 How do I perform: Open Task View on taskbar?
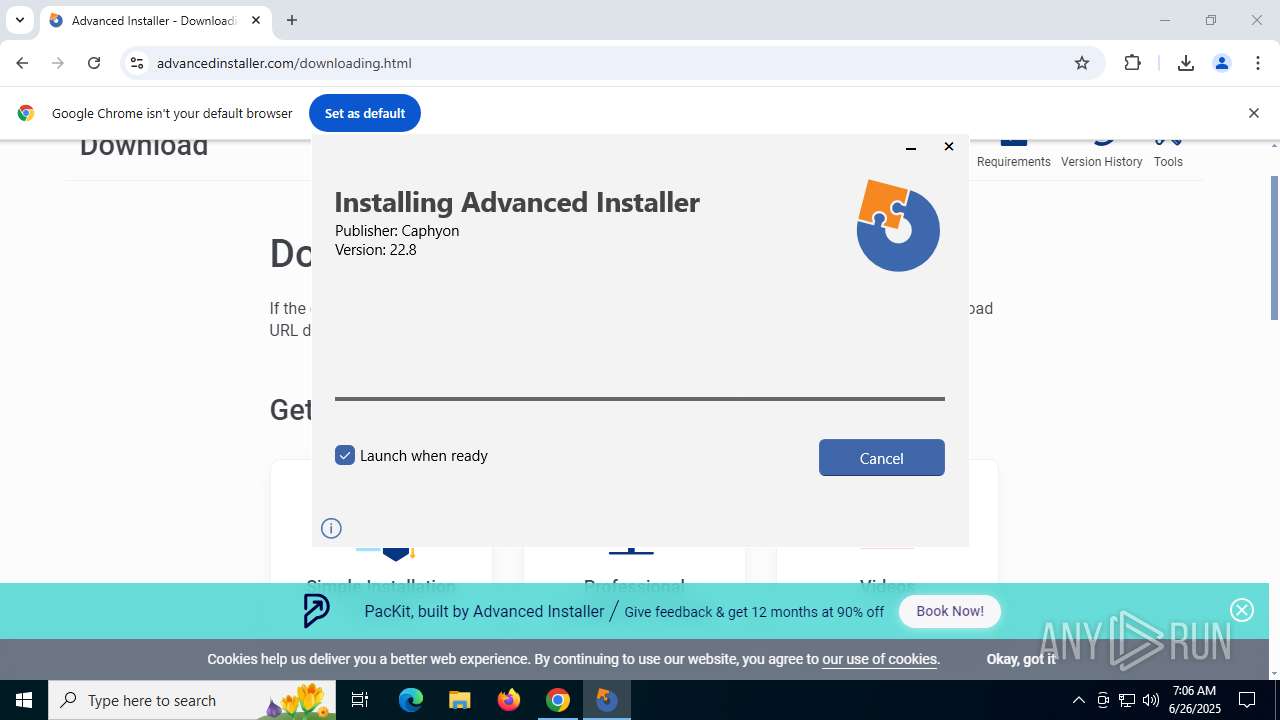tap(360, 700)
